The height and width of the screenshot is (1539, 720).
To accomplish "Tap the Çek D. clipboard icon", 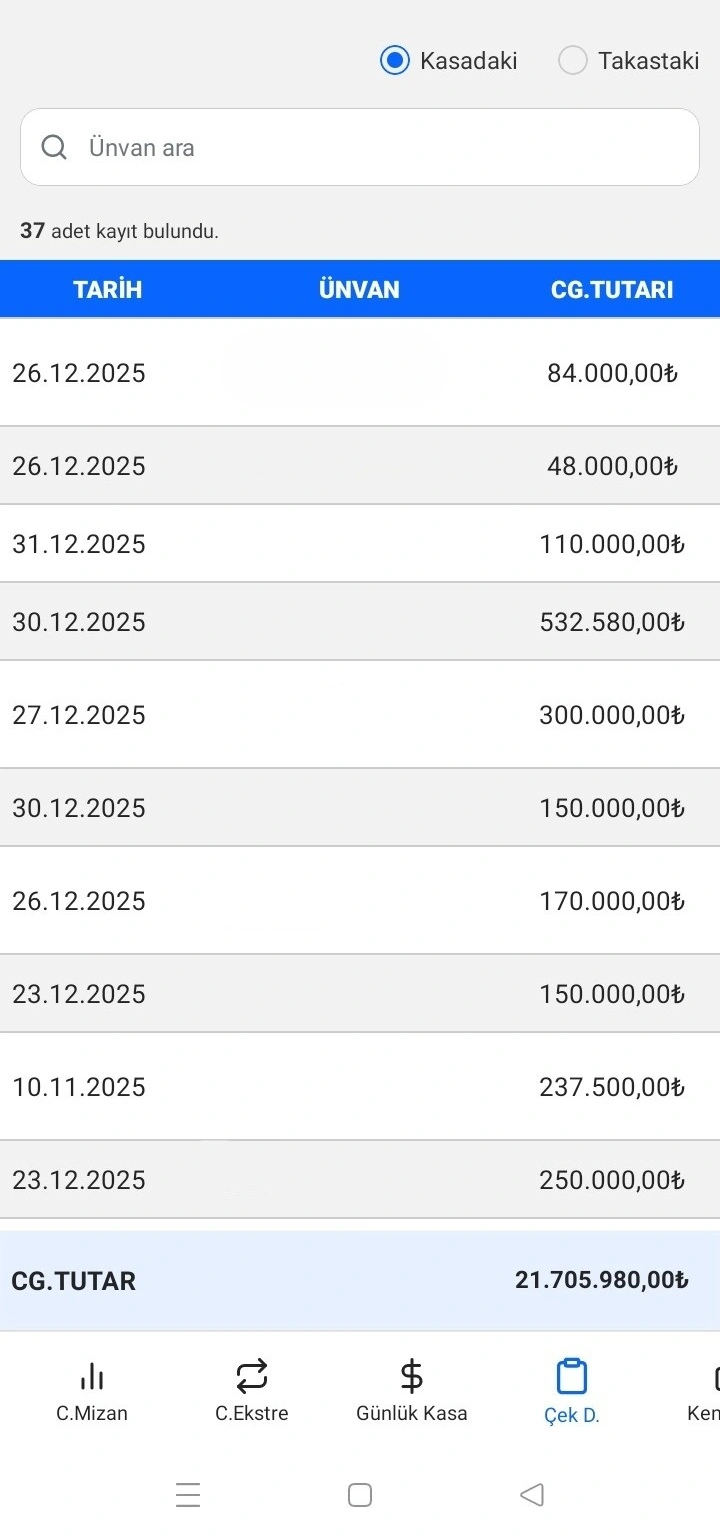I will 571,1377.
